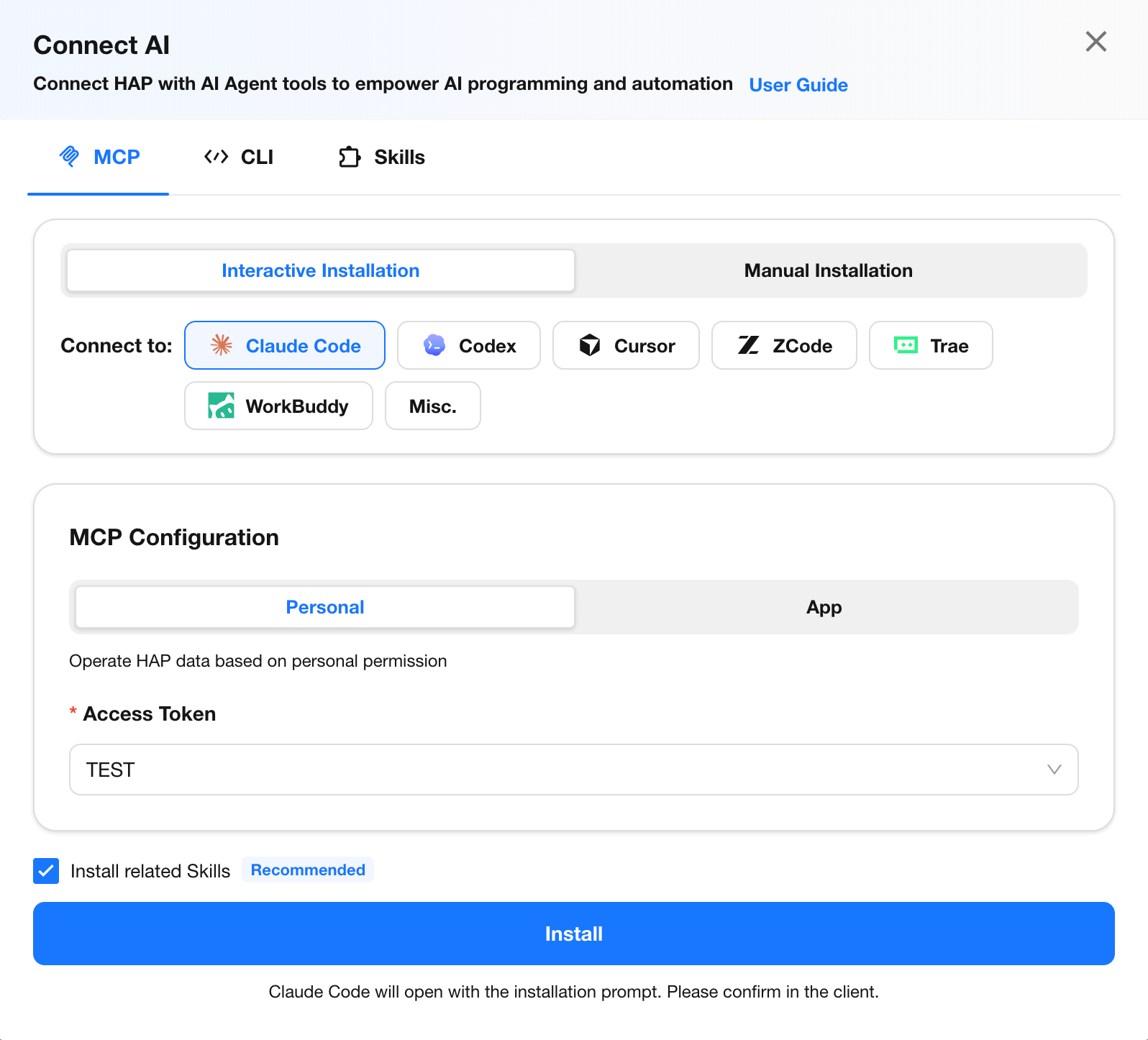The image size is (1148, 1040).
Task: Click the "Claude Code will open" hint text
Action: [x=574, y=992]
